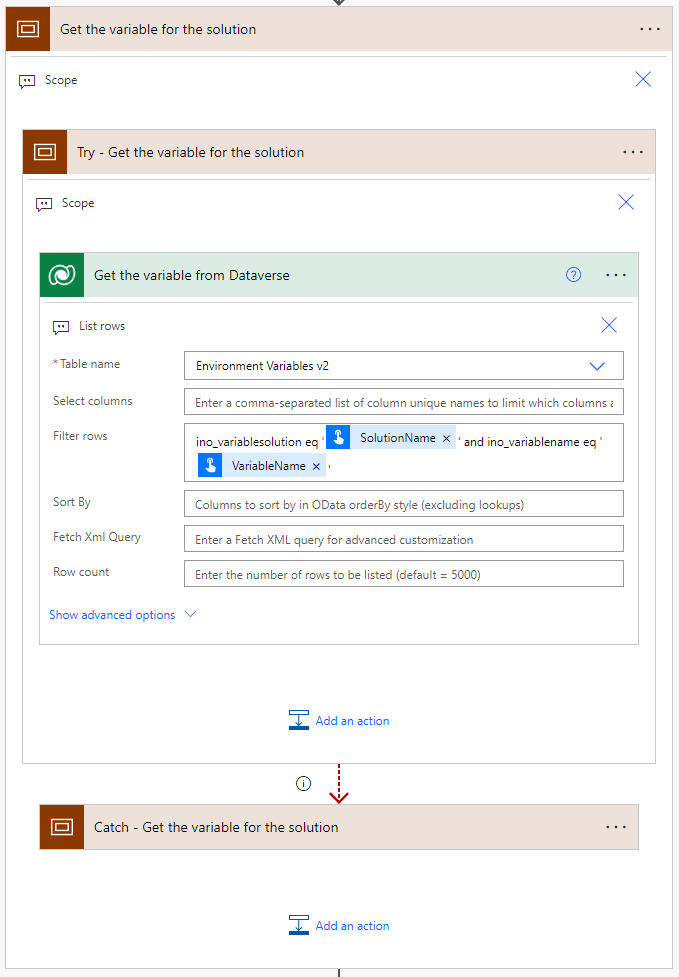Click the Select columns input field
The image size is (679, 977).
click(x=403, y=402)
